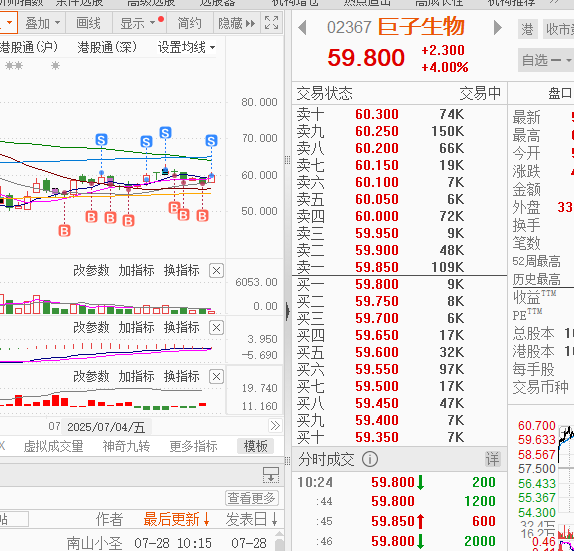Click 换指标 in the bottom indicator panel

click(182, 376)
